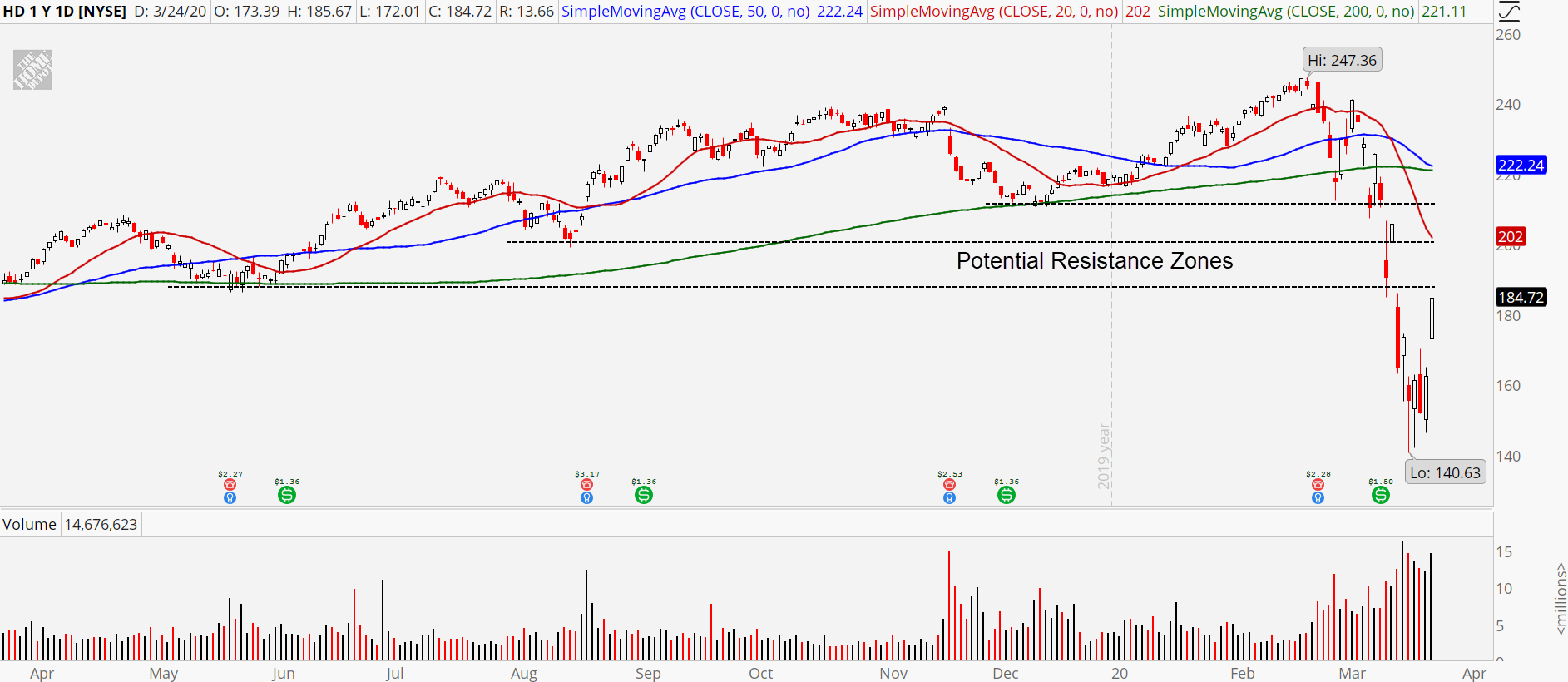Click the black 184.72 last-price bubble
The width and height of the screenshot is (1568, 682).
coord(1521,297)
